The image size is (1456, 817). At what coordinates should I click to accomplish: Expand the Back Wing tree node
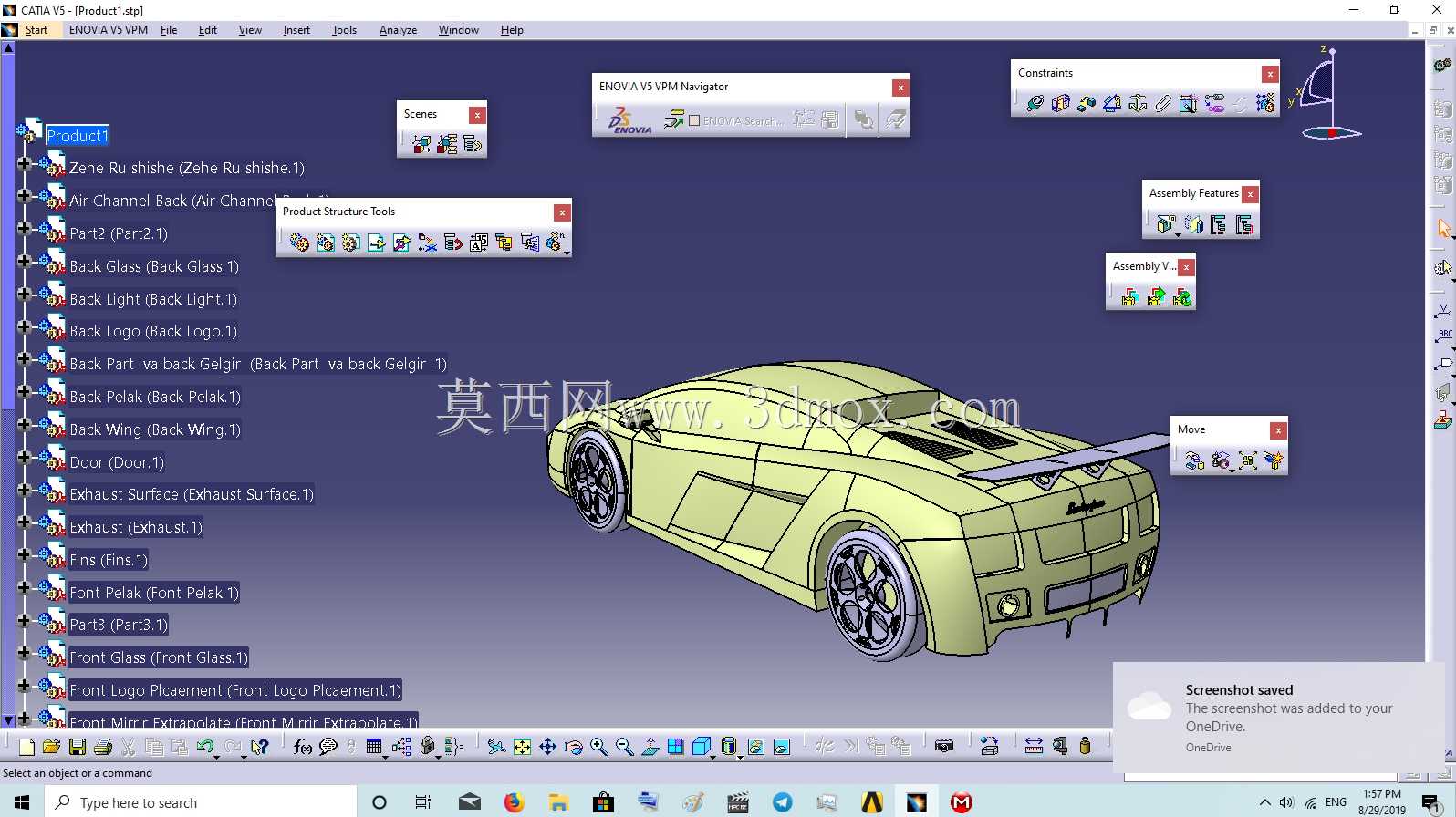coord(25,425)
